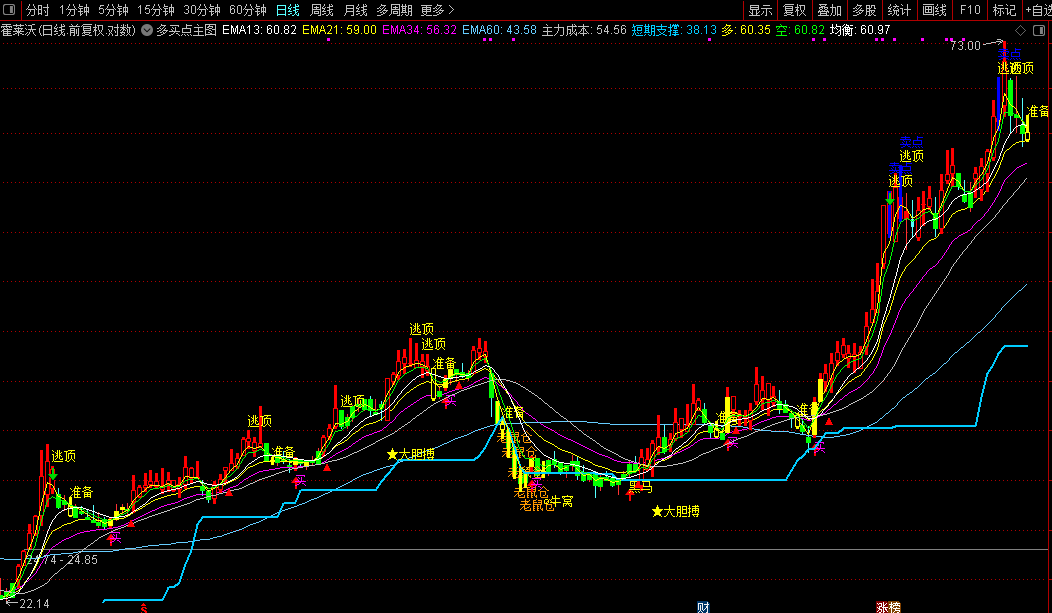Click the 24.74 - 24.85 gap label
Screen dimensions: 1052x613
62,559
